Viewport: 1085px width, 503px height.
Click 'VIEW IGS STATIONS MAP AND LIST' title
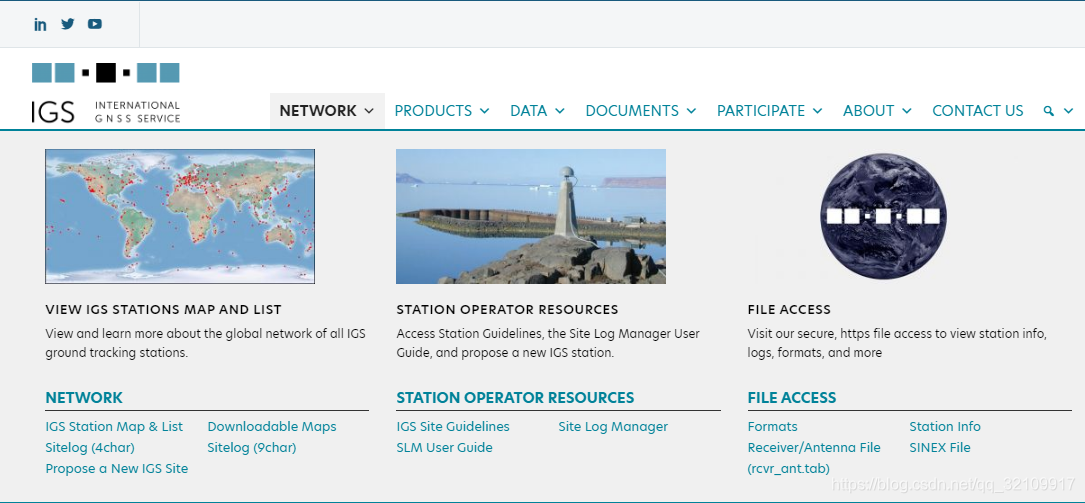tap(163, 309)
